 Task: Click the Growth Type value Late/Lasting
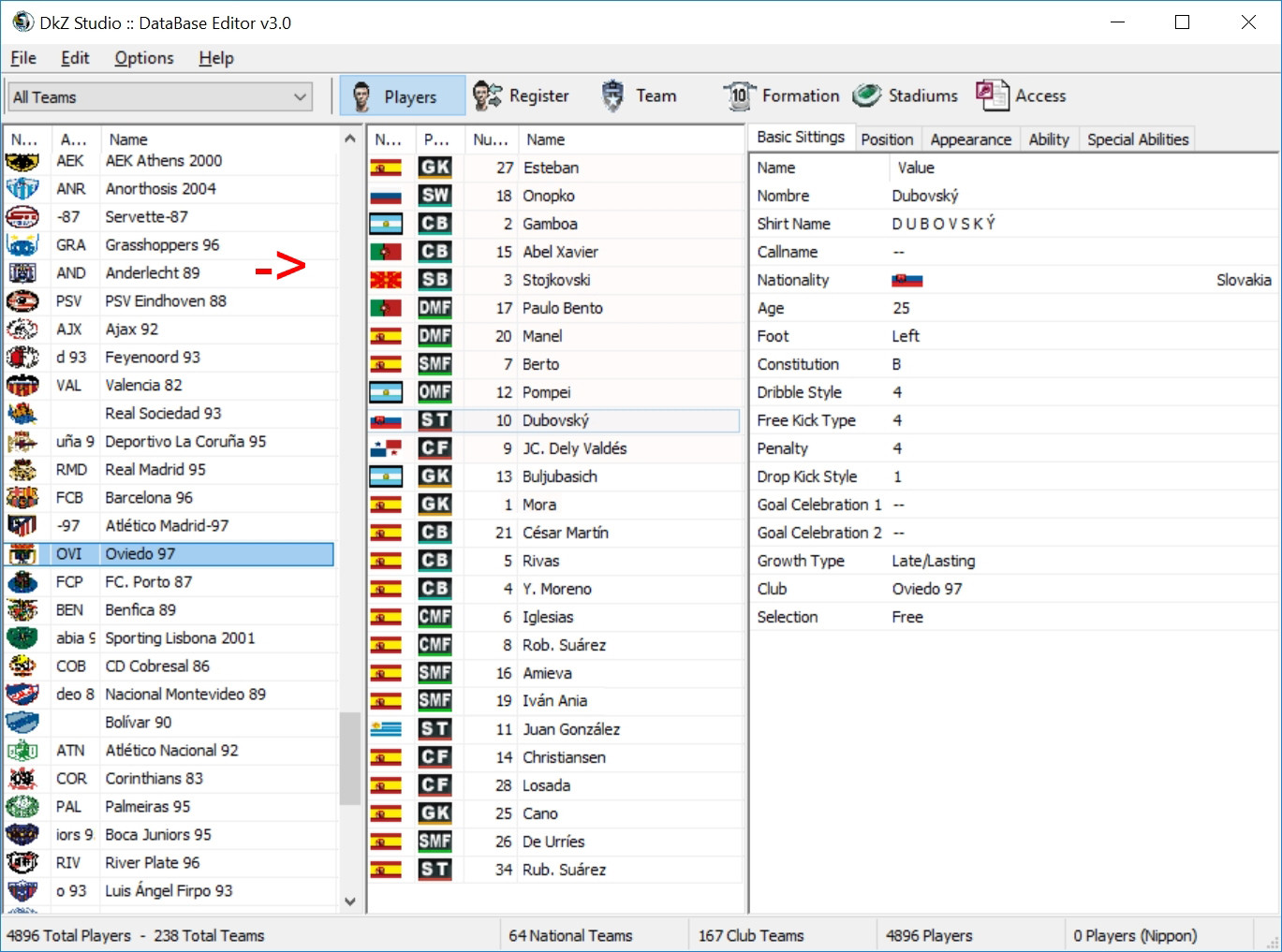934,561
